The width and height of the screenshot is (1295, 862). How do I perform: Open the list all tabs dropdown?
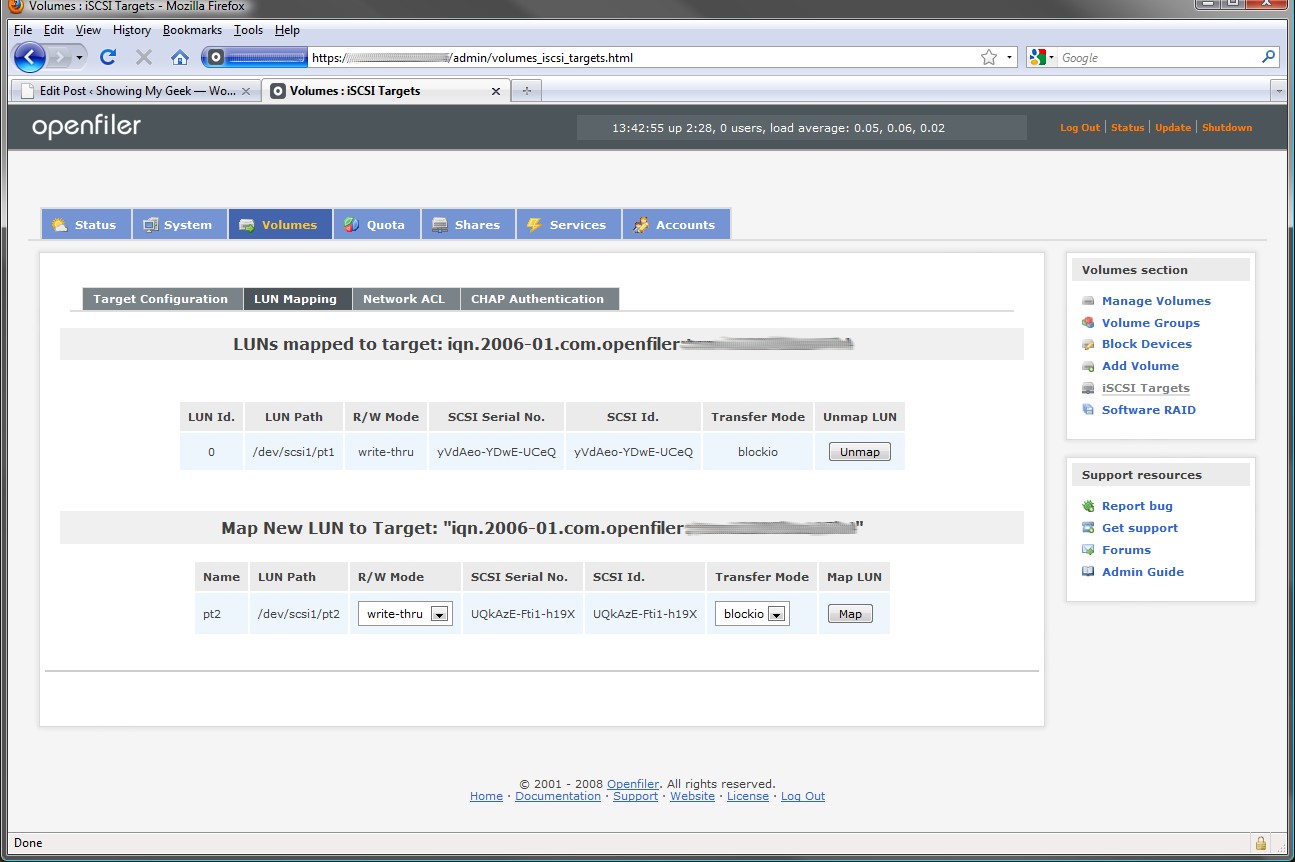pyautogui.click(x=1278, y=90)
